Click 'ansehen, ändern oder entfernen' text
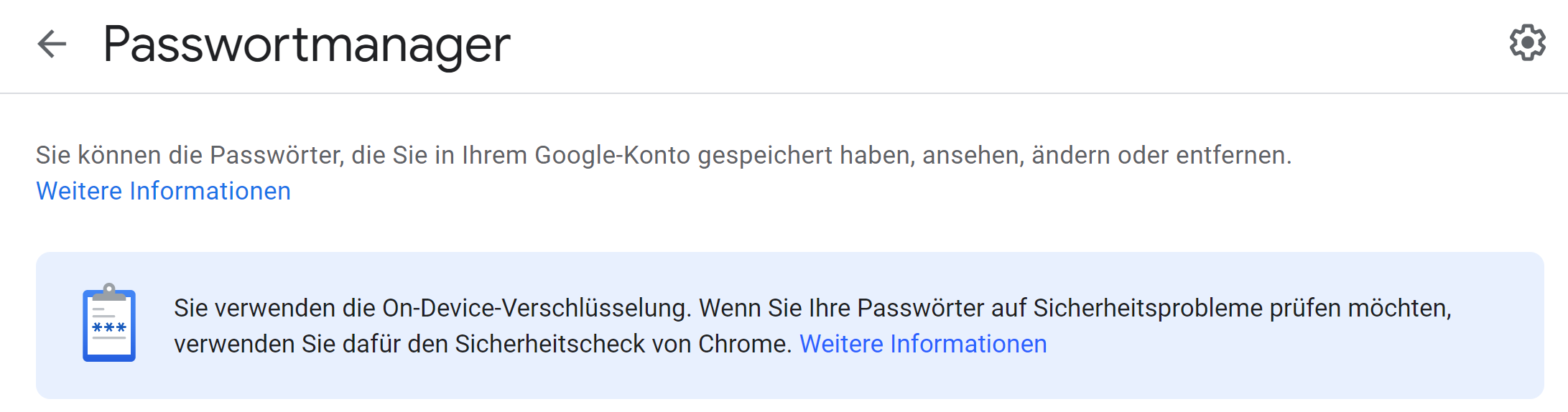This screenshot has width=1568, height=412. coord(1106,155)
